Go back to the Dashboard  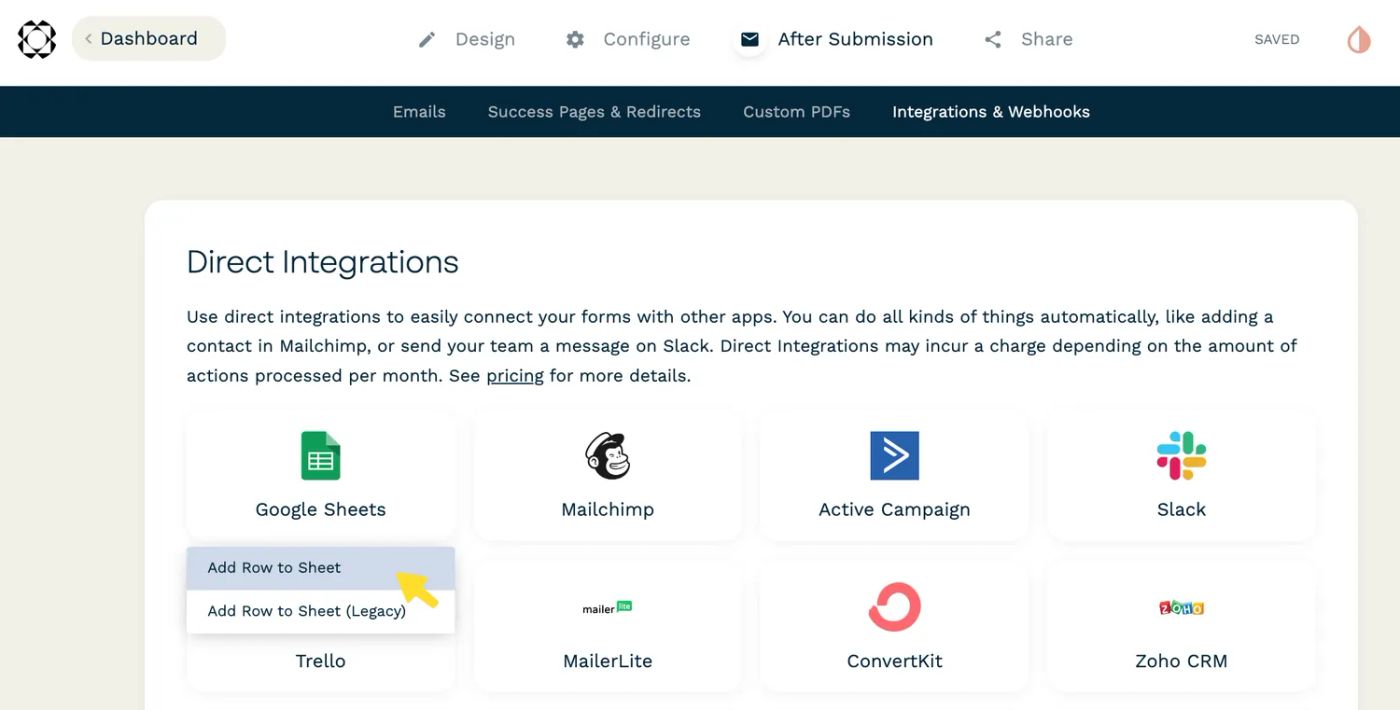coord(148,39)
